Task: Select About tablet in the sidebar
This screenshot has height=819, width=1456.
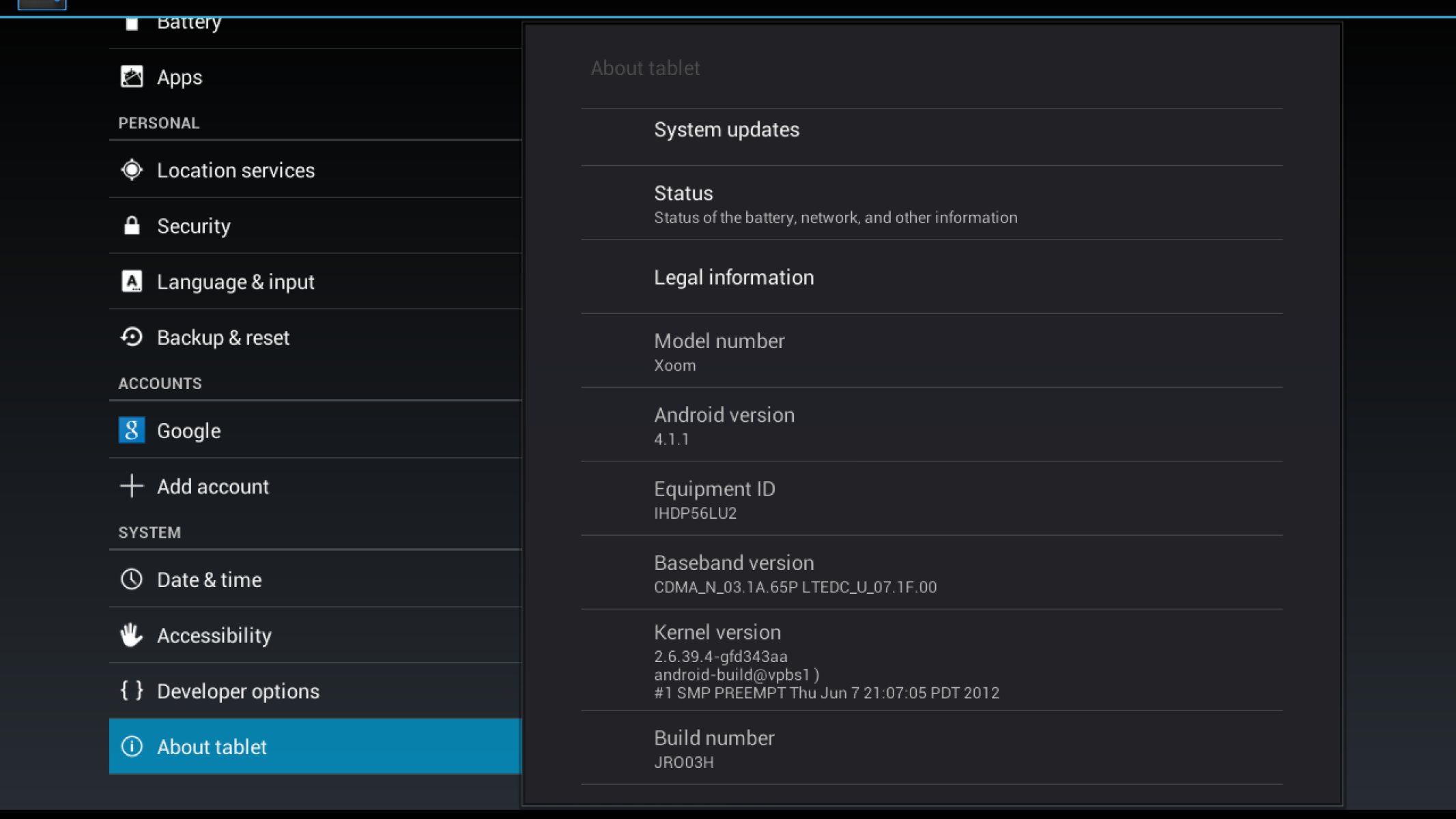Action: pos(314,747)
